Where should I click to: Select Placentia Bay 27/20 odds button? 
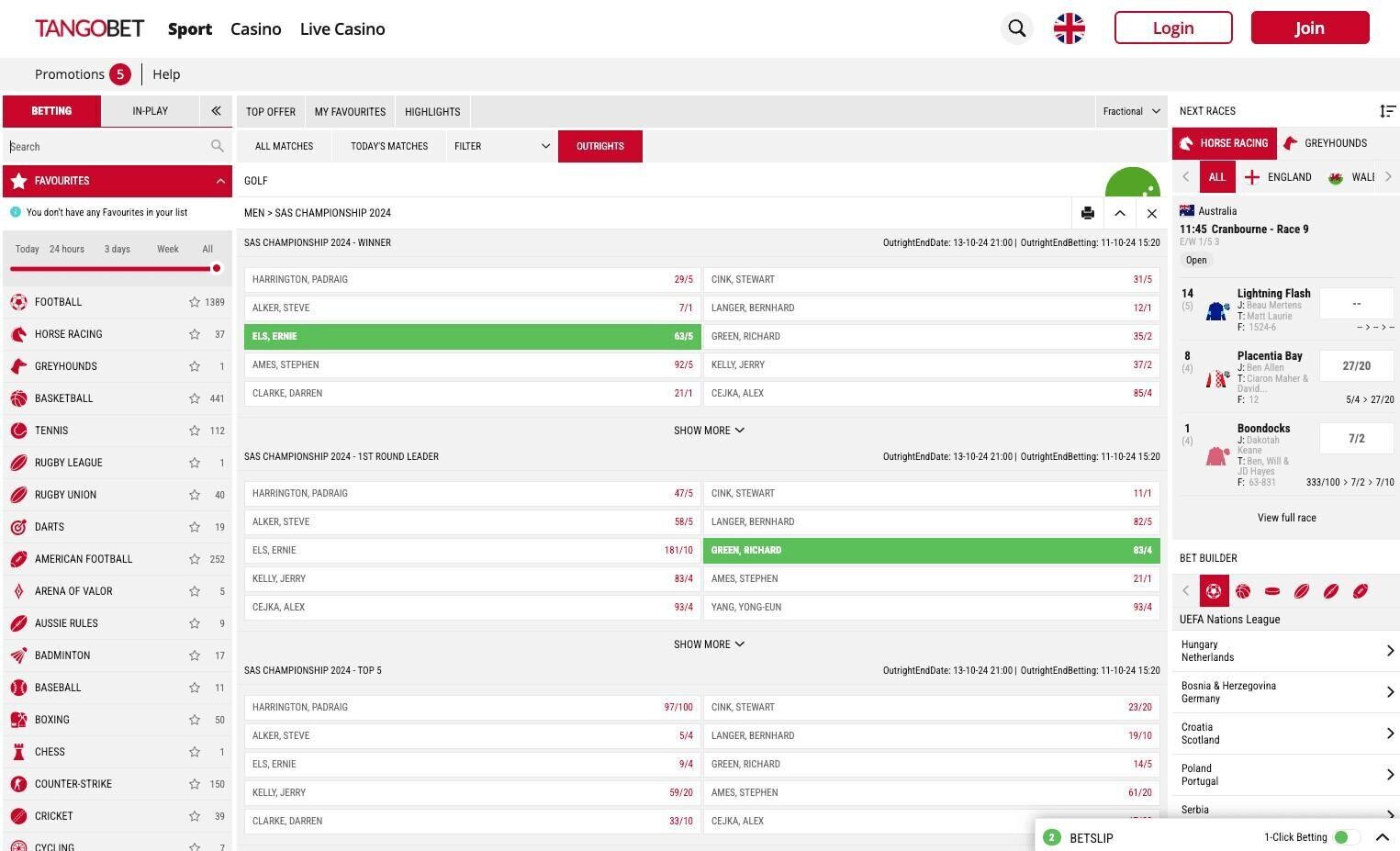pyautogui.click(x=1356, y=365)
